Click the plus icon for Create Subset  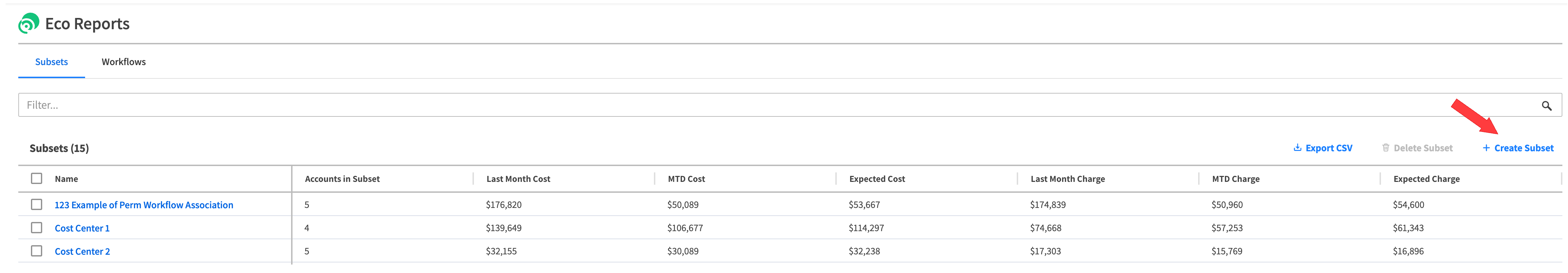(1486, 148)
